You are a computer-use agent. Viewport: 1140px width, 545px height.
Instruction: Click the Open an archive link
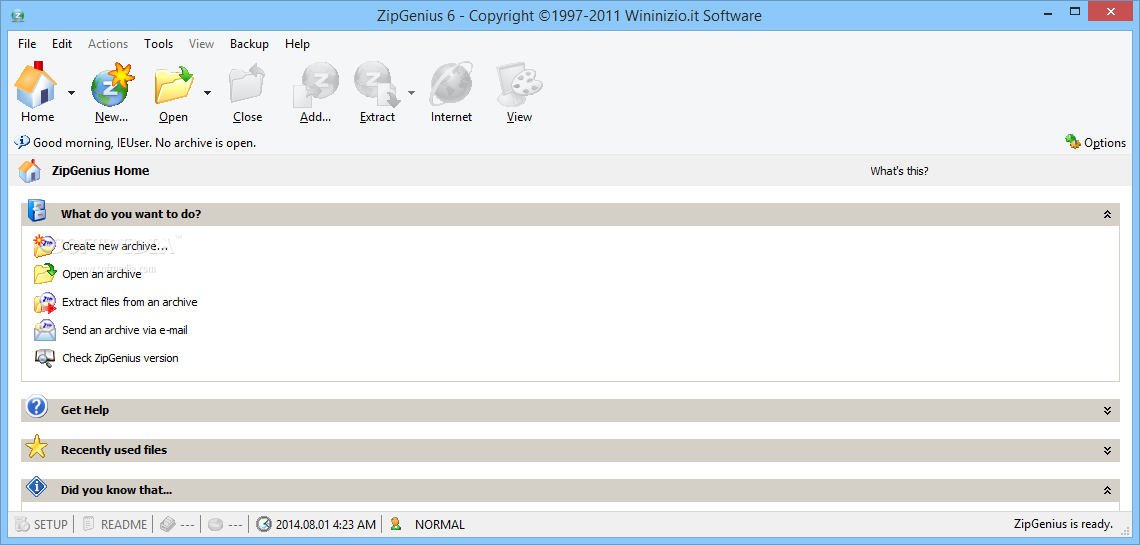[x=102, y=274]
